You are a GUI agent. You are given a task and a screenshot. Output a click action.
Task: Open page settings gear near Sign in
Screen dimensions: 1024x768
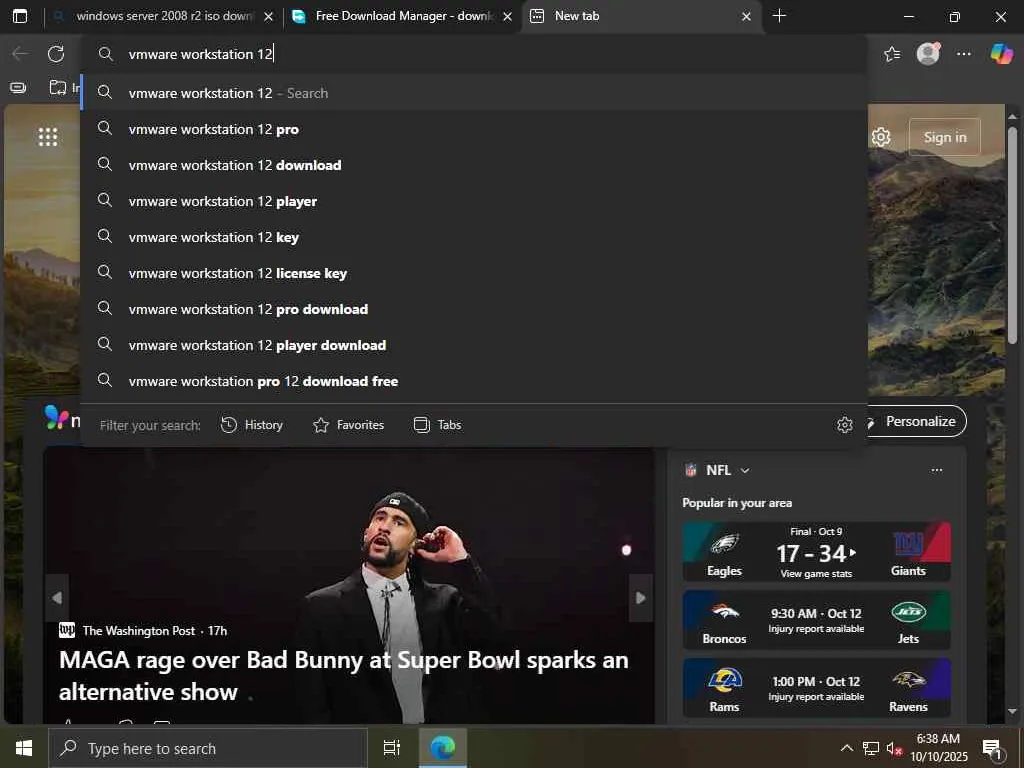point(881,137)
